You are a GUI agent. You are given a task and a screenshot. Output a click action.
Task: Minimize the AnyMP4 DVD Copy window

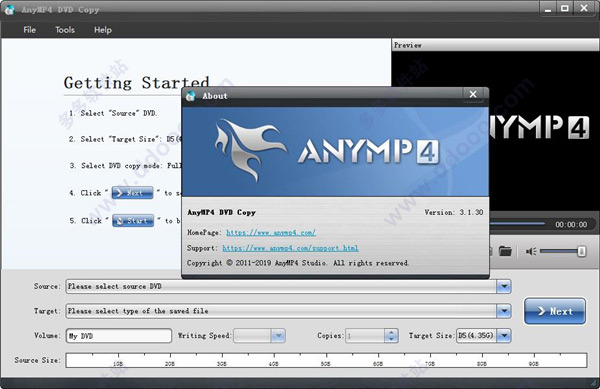tap(548, 8)
